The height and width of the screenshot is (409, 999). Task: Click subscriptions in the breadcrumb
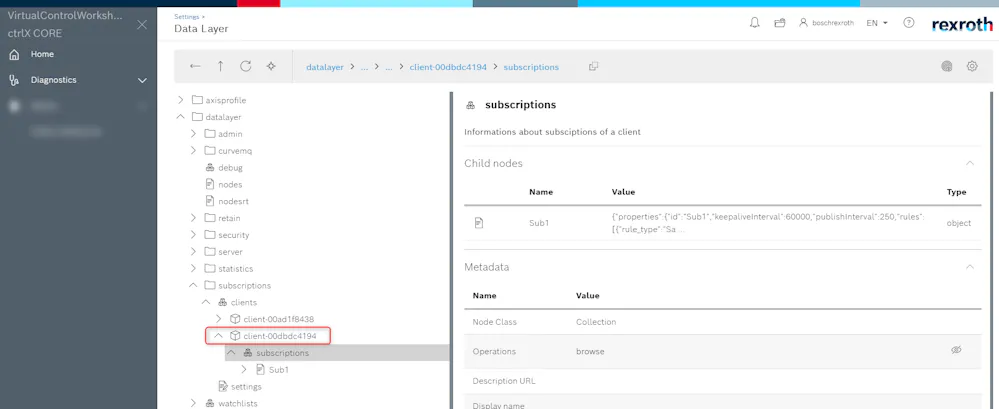[x=531, y=67]
